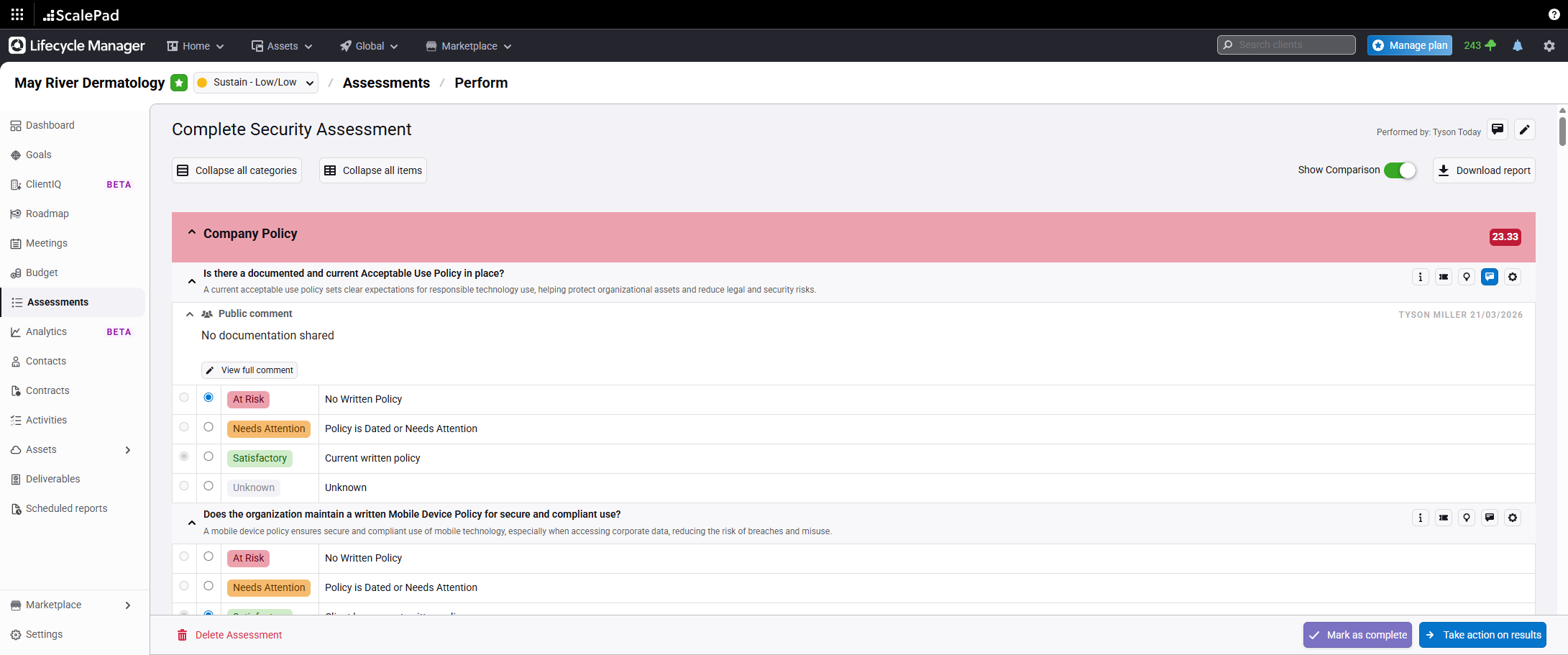Image resolution: width=1568 pixels, height=655 pixels.
Task: Select Needs Attention for Acceptable Use Policy
Action: coord(208,427)
